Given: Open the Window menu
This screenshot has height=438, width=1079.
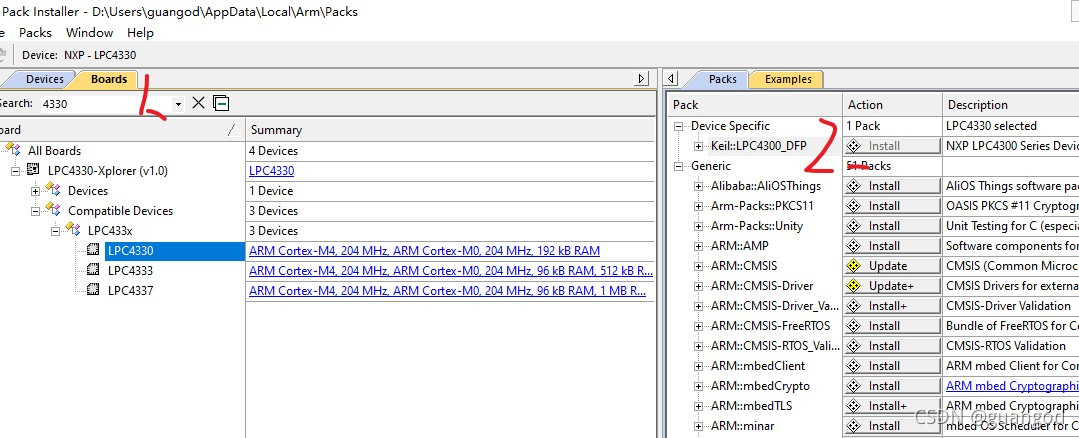Looking at the screenshot, I should pyautogui.click(x=89, y=32).
